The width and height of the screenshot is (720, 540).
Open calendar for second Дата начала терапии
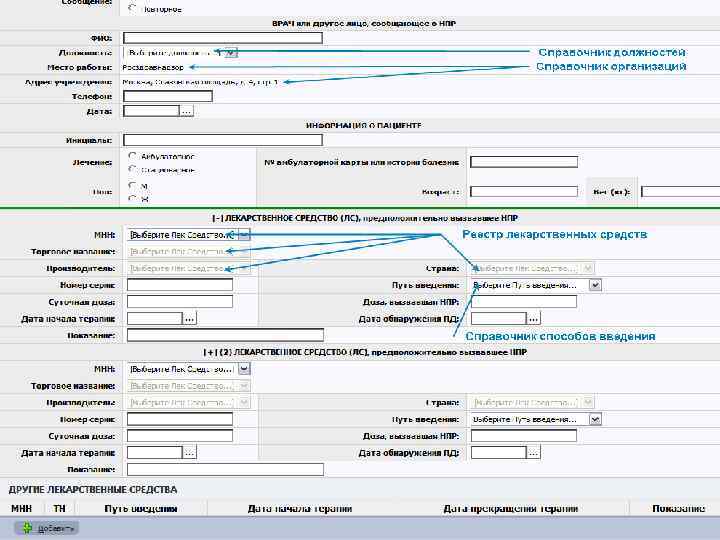190,453
